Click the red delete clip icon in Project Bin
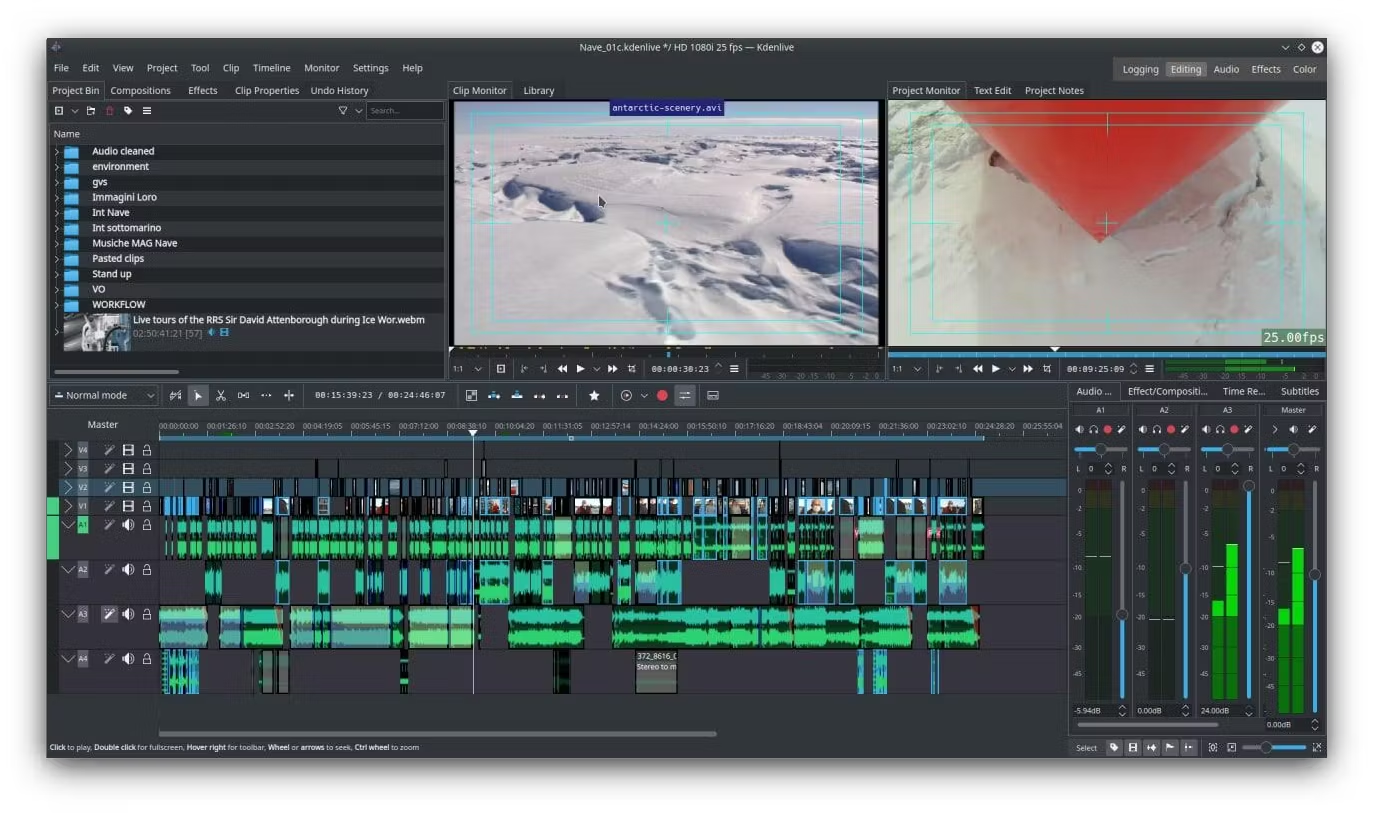The image size is (1373, 813). (110, 111)
